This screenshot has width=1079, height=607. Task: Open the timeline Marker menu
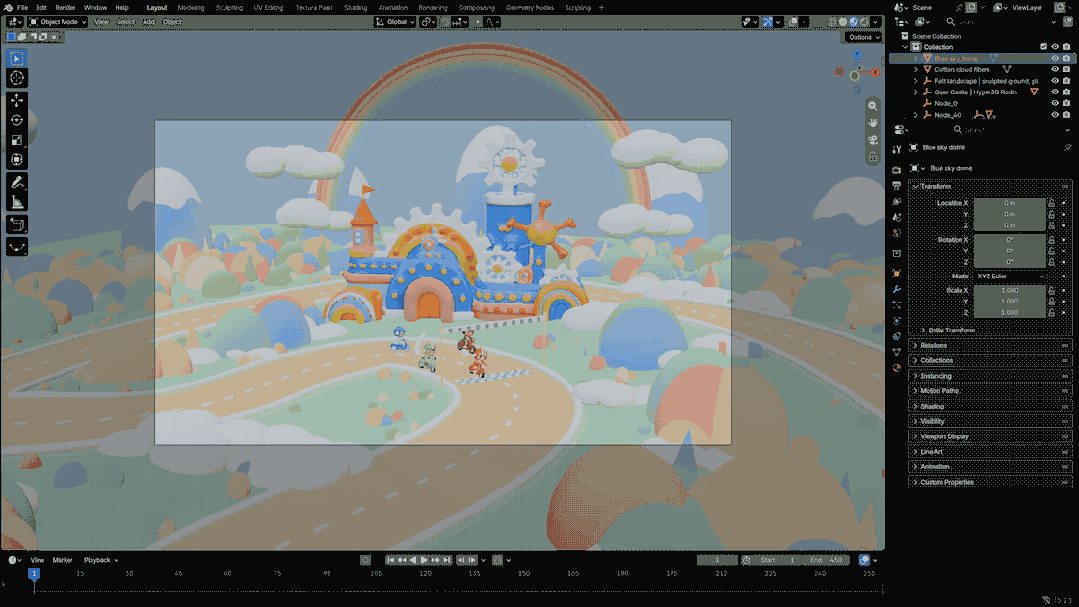tap(62, 560)
